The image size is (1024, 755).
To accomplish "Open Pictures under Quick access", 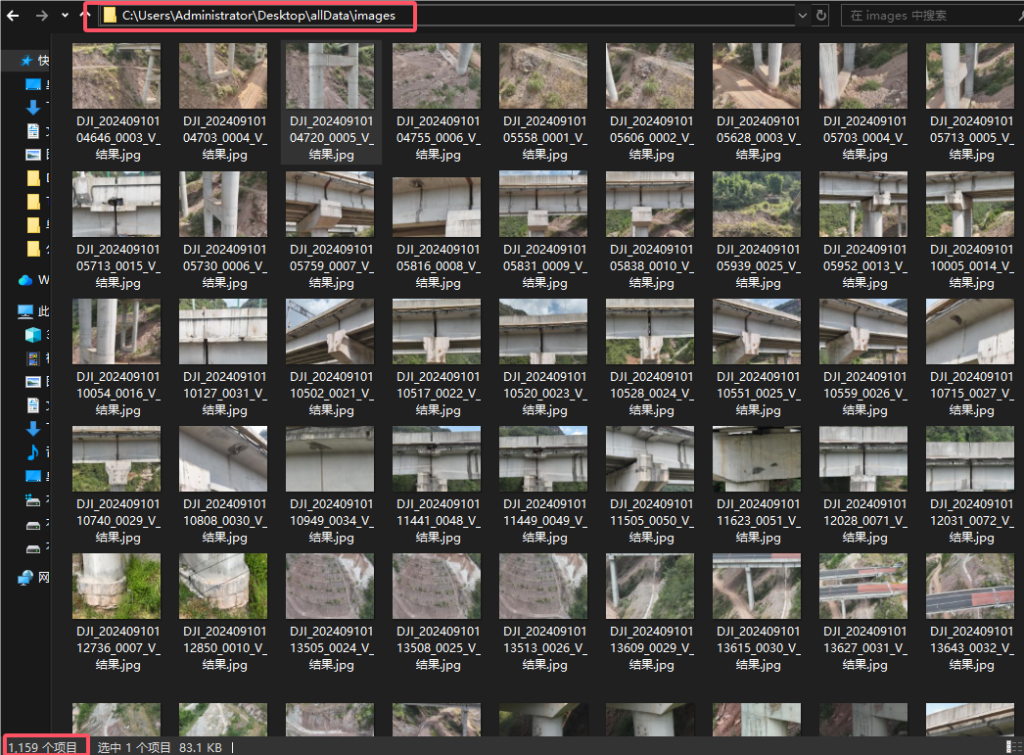I will (x=33, y=155).
